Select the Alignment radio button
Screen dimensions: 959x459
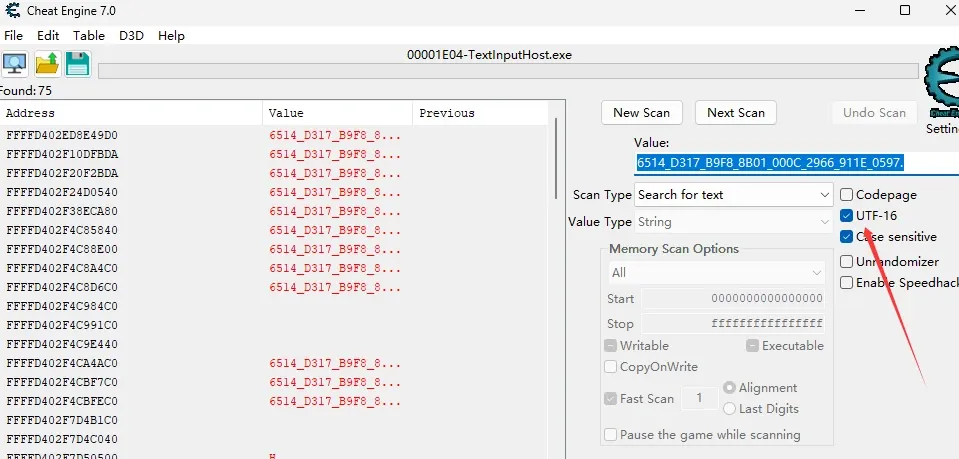[729, 387]
